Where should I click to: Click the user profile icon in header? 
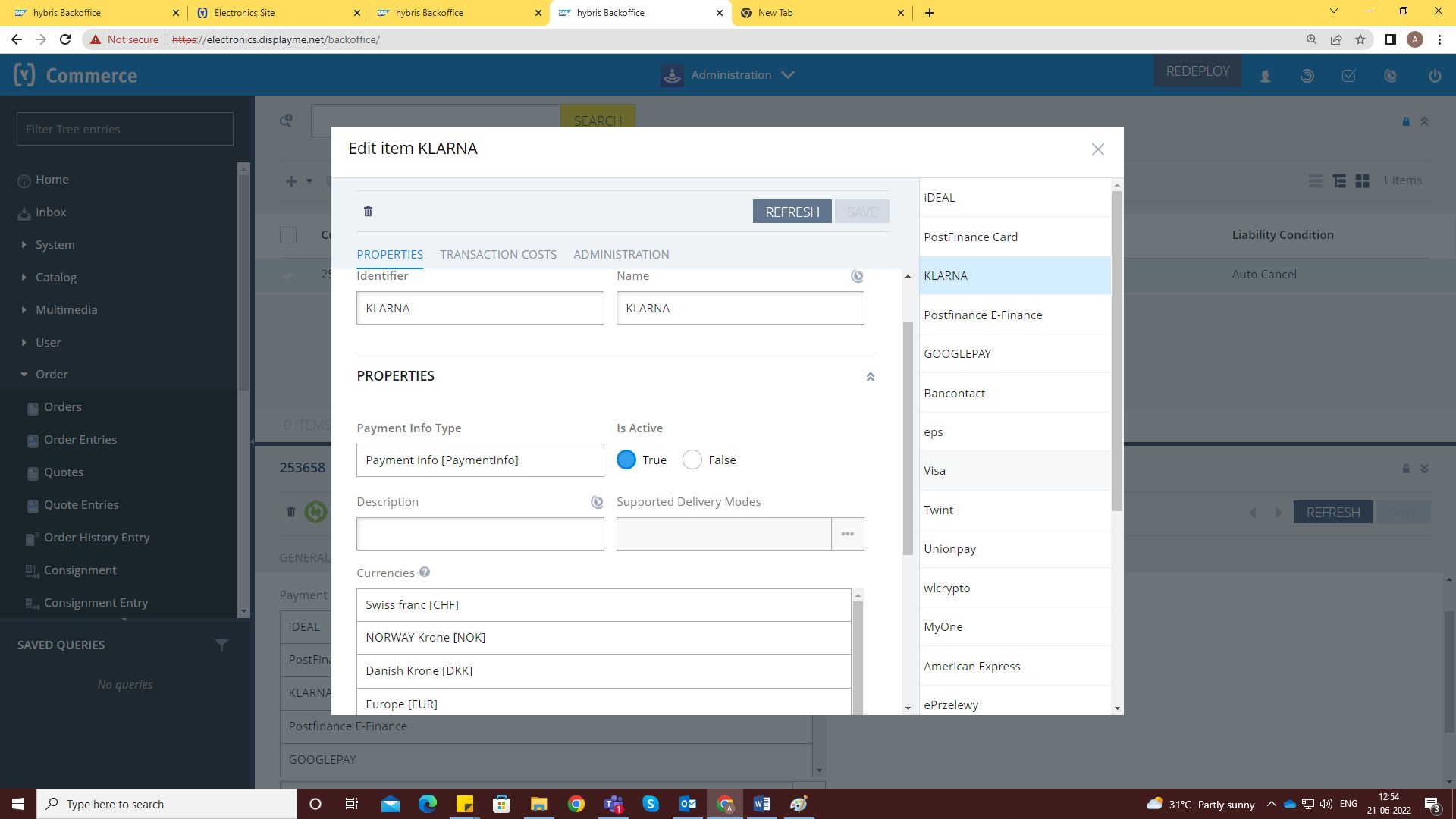(x=1265, y=75)
